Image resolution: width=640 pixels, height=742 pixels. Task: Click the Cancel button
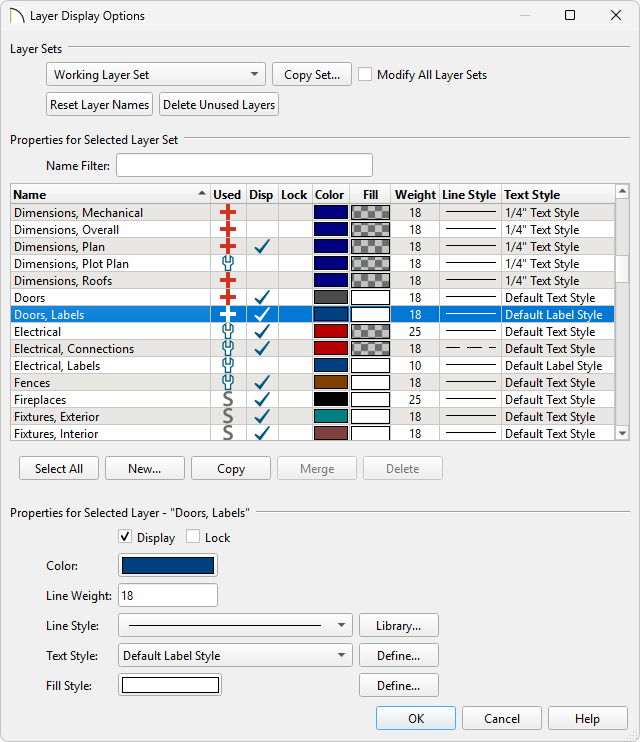pyautogui.click(x=502, y=718)
